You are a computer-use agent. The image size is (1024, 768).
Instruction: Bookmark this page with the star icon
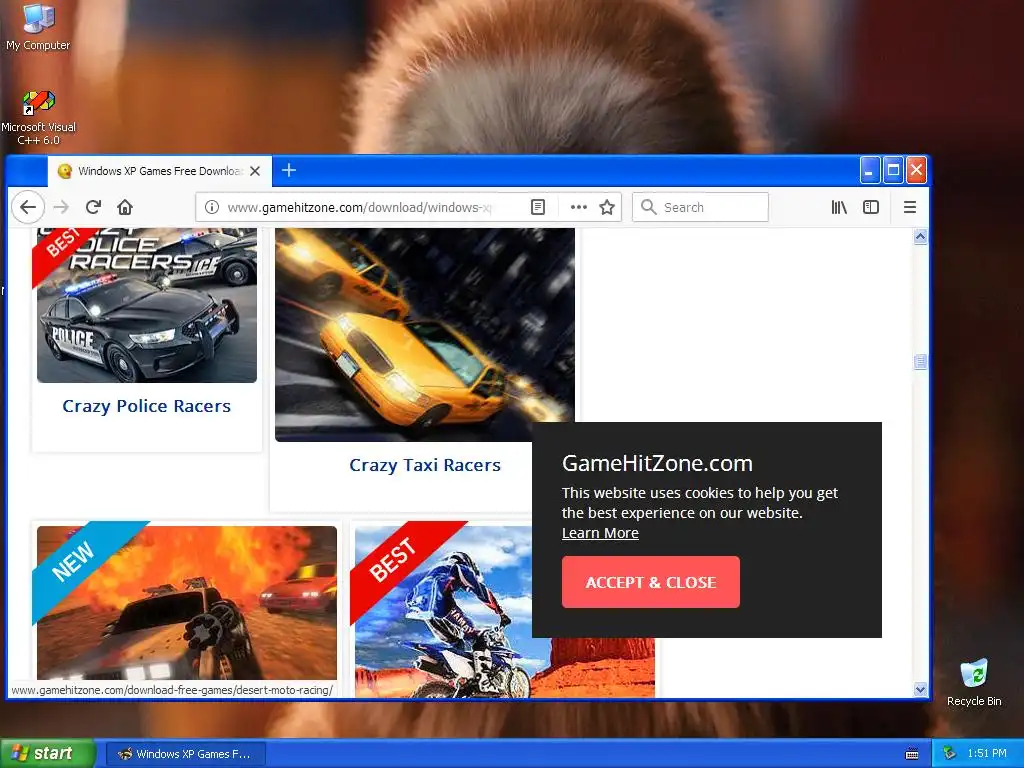(x=607, y=207)
